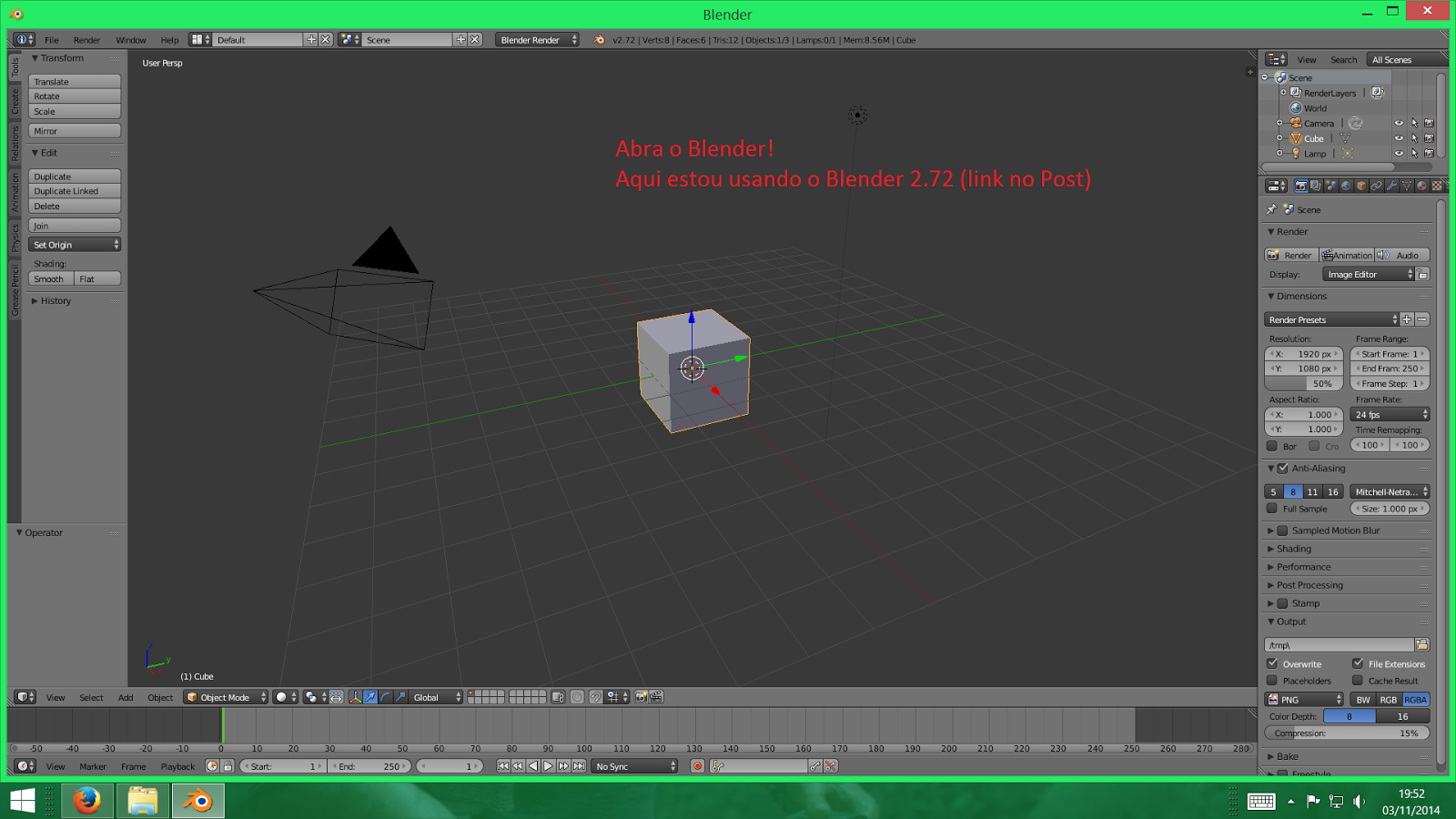Click the OpenGL render animation clapper icon
1456x819 pixels.
(656, 697)
